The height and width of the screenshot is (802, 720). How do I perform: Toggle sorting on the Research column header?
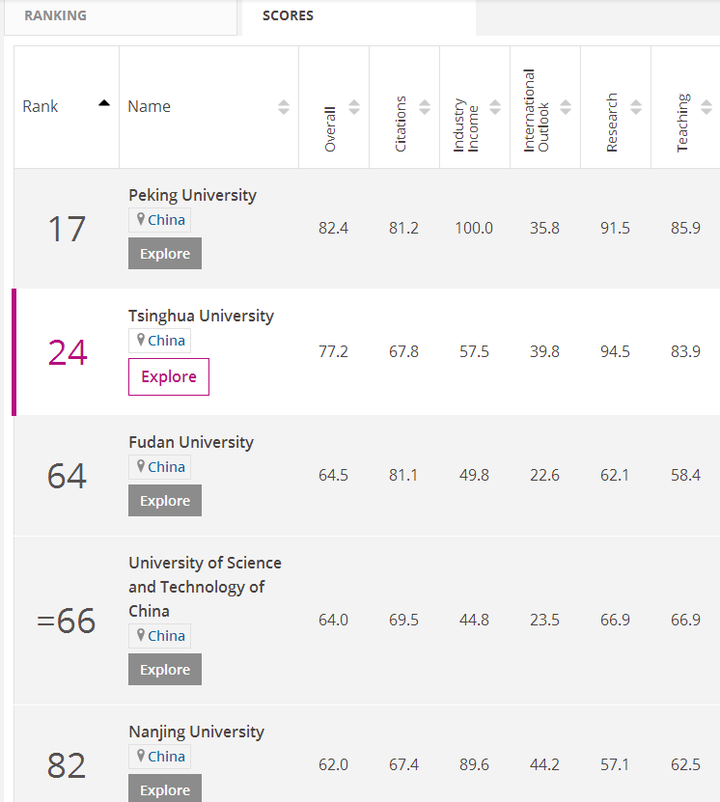pyautogui.click(x=636, y=107)
